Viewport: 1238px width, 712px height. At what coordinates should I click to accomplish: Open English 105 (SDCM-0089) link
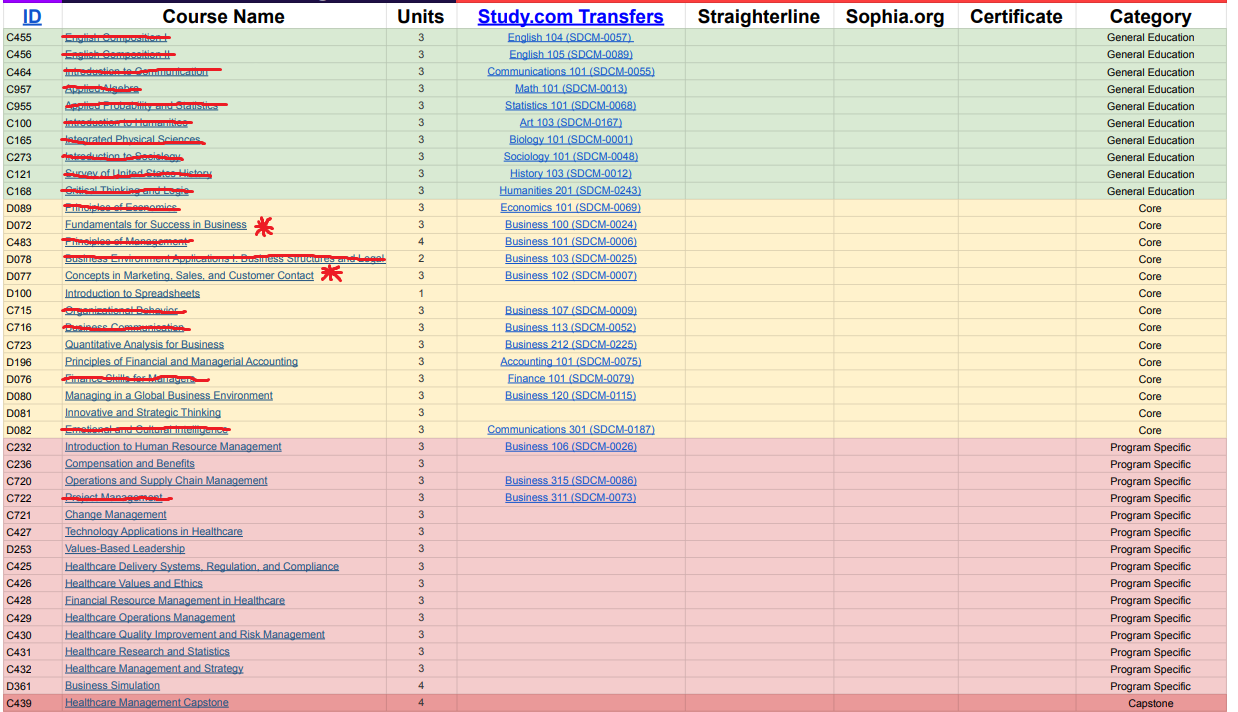point(570,55)
